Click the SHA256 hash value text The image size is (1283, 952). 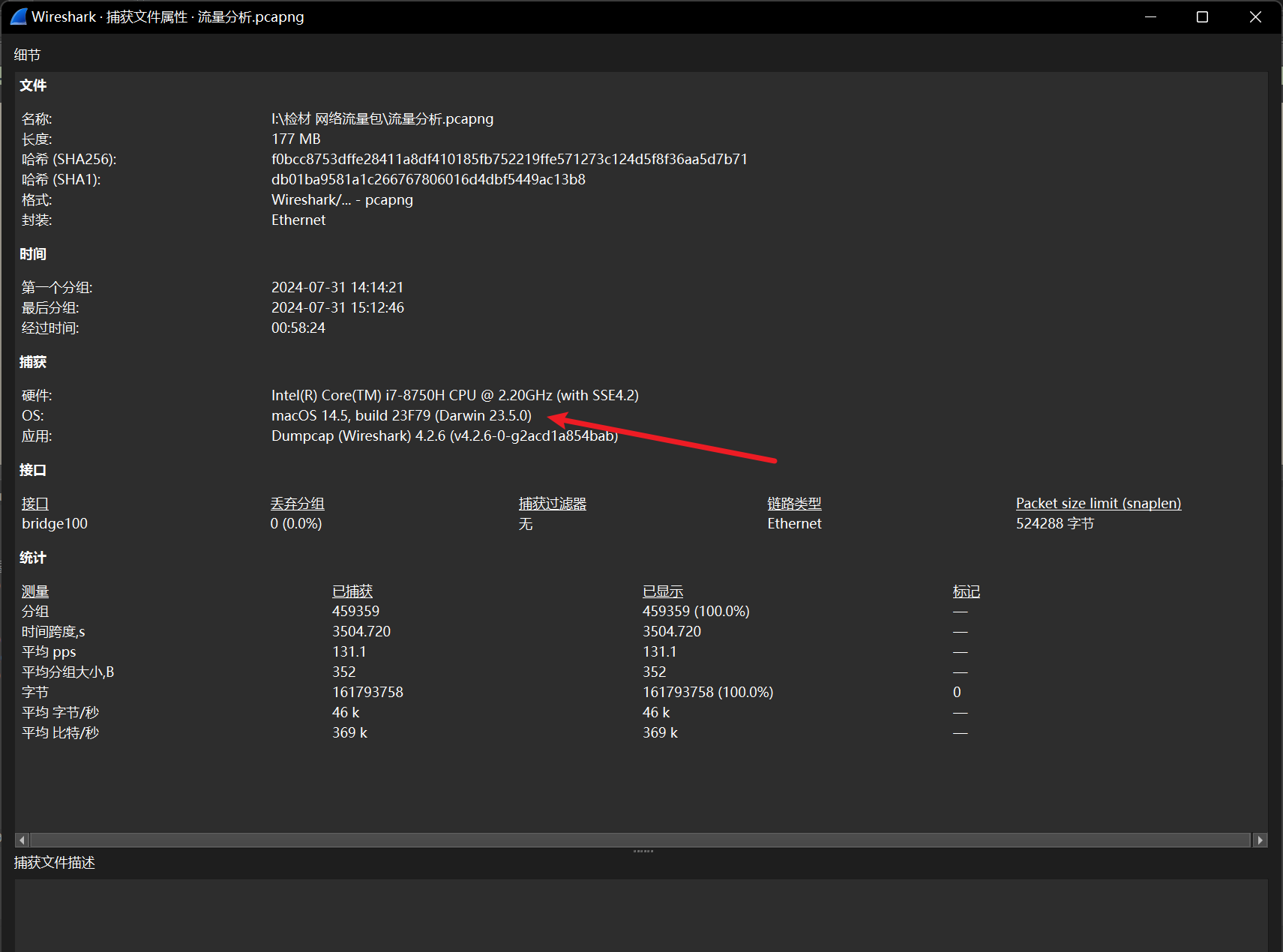click(x=509, y=160)
